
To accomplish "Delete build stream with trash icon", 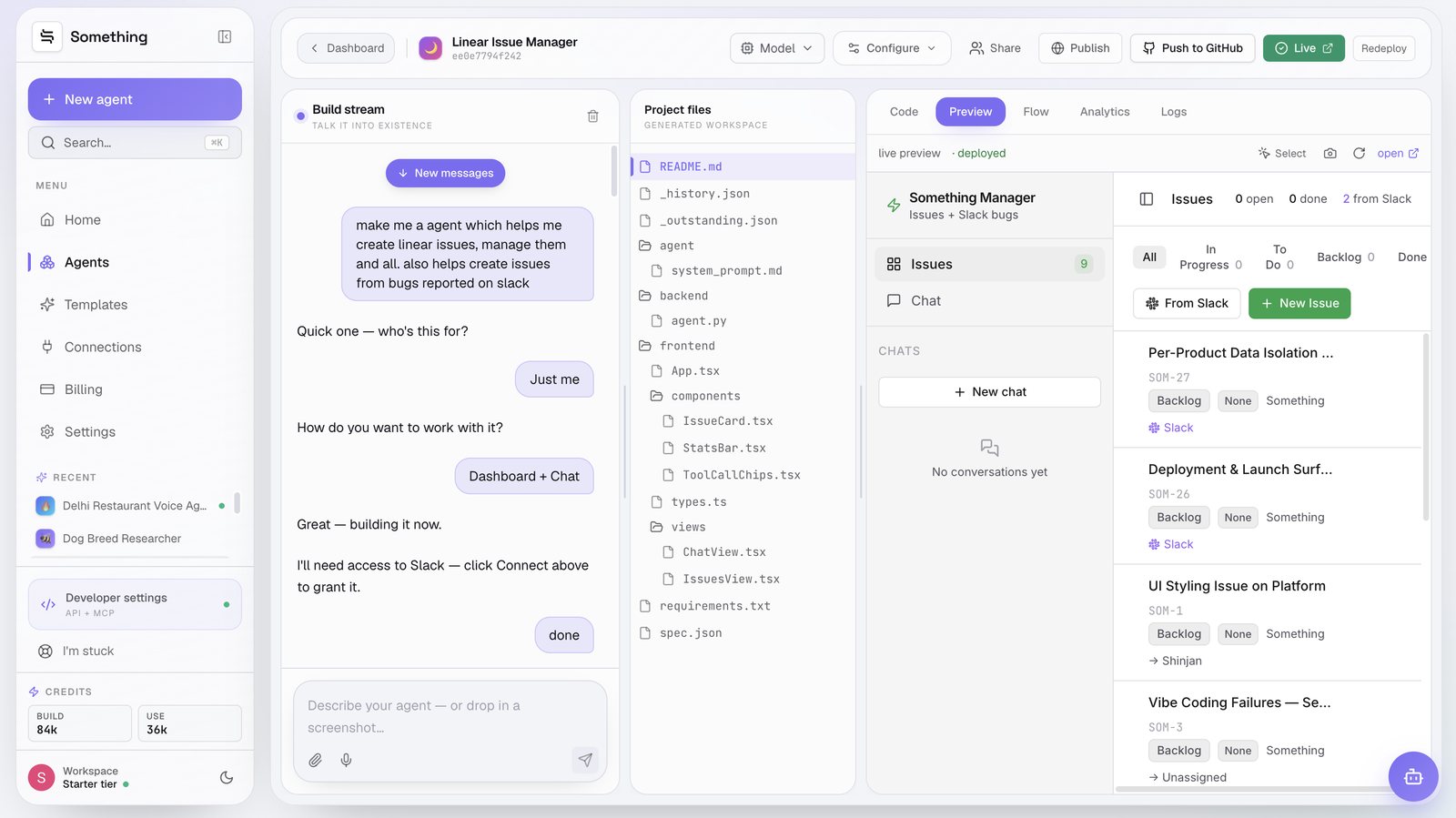I will [x=592, y=116].
